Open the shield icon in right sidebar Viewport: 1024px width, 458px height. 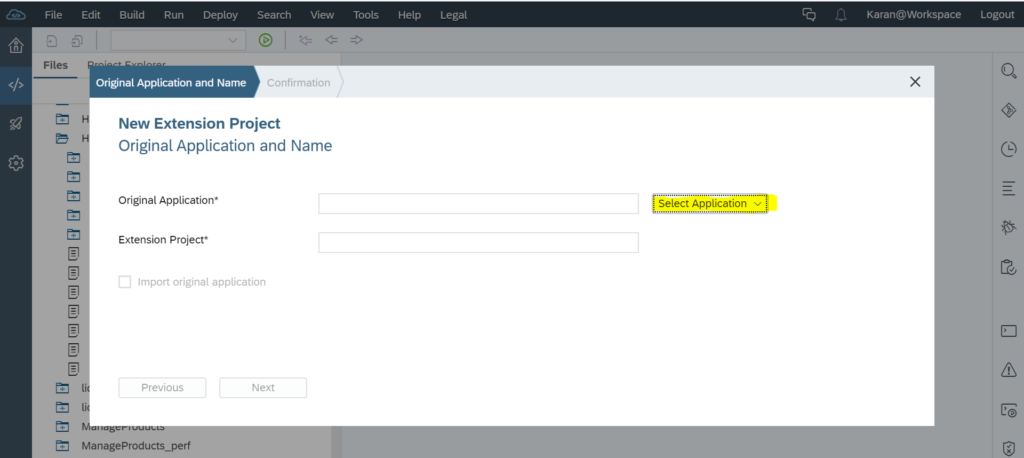click(x=1008, y=448)
